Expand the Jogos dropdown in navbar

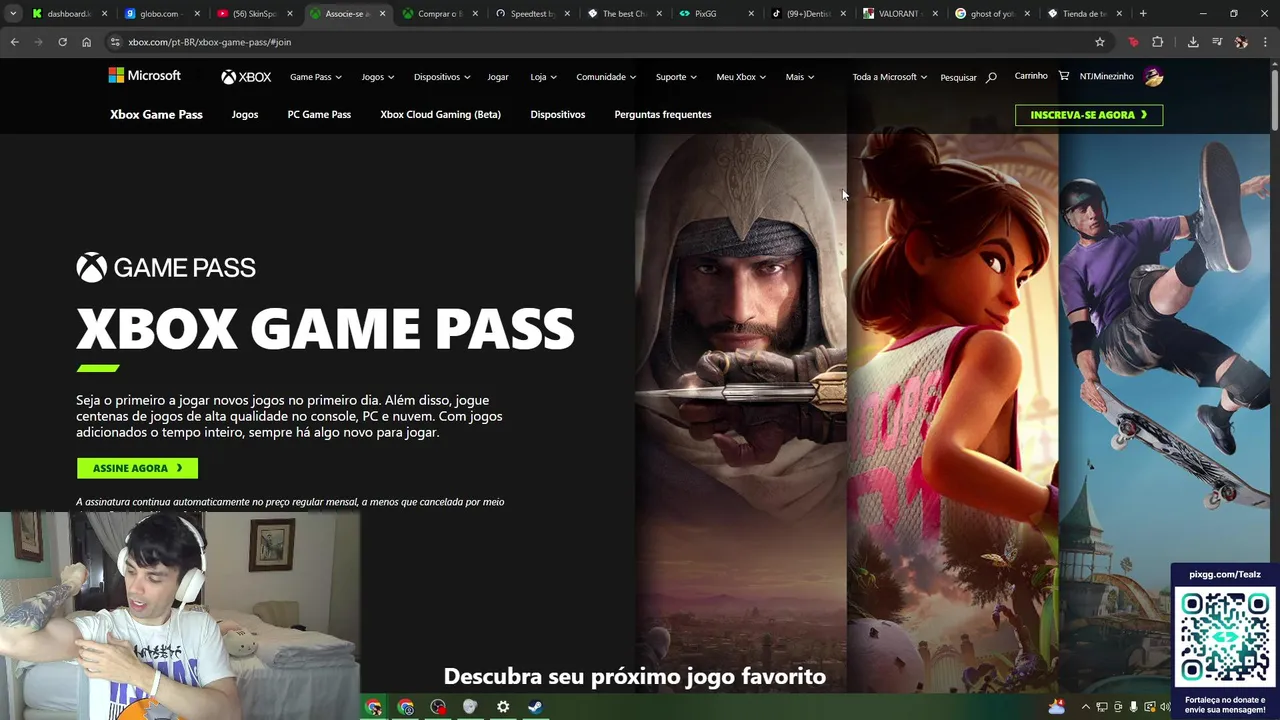click(378, 77)
